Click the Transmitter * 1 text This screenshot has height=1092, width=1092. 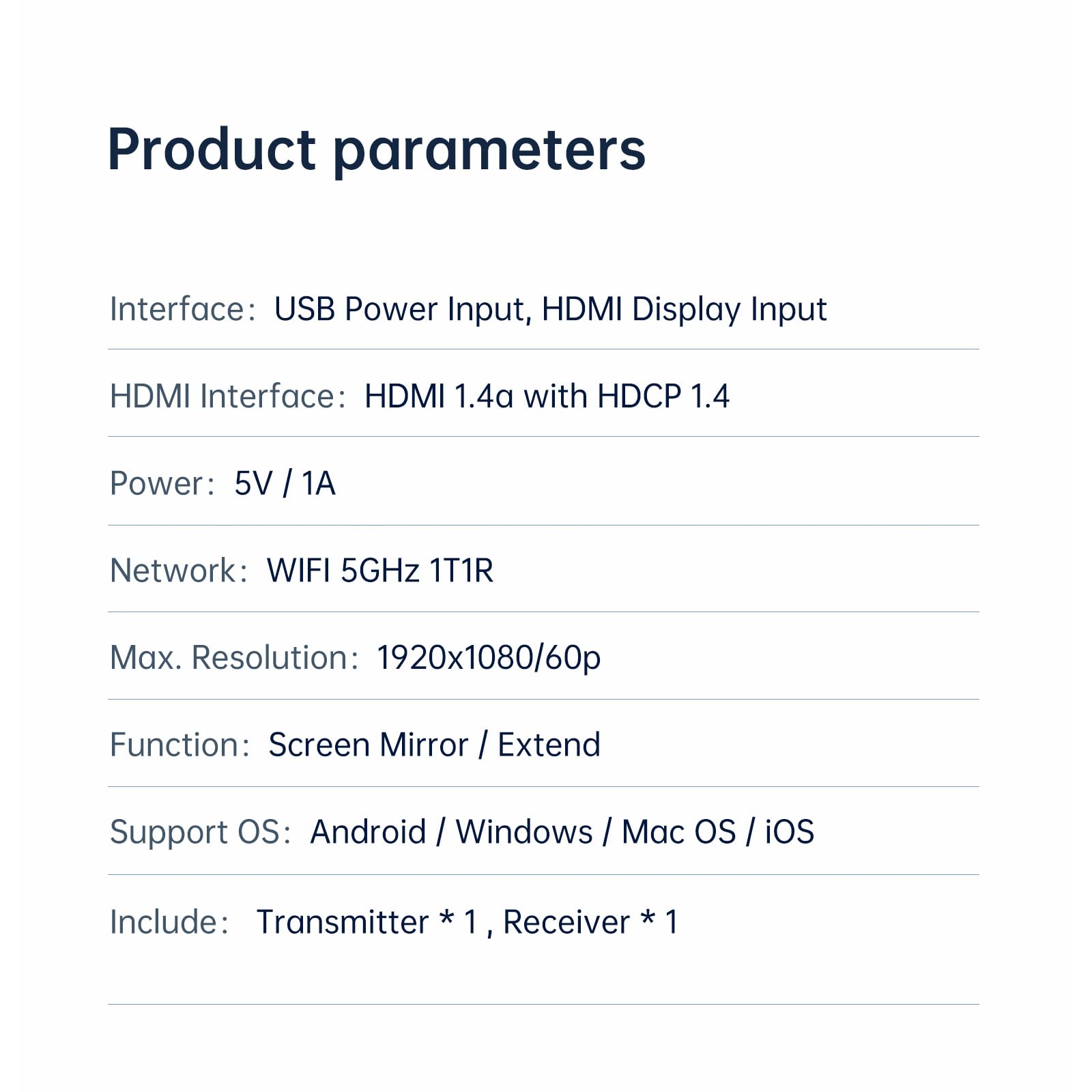tap(367, 922)
